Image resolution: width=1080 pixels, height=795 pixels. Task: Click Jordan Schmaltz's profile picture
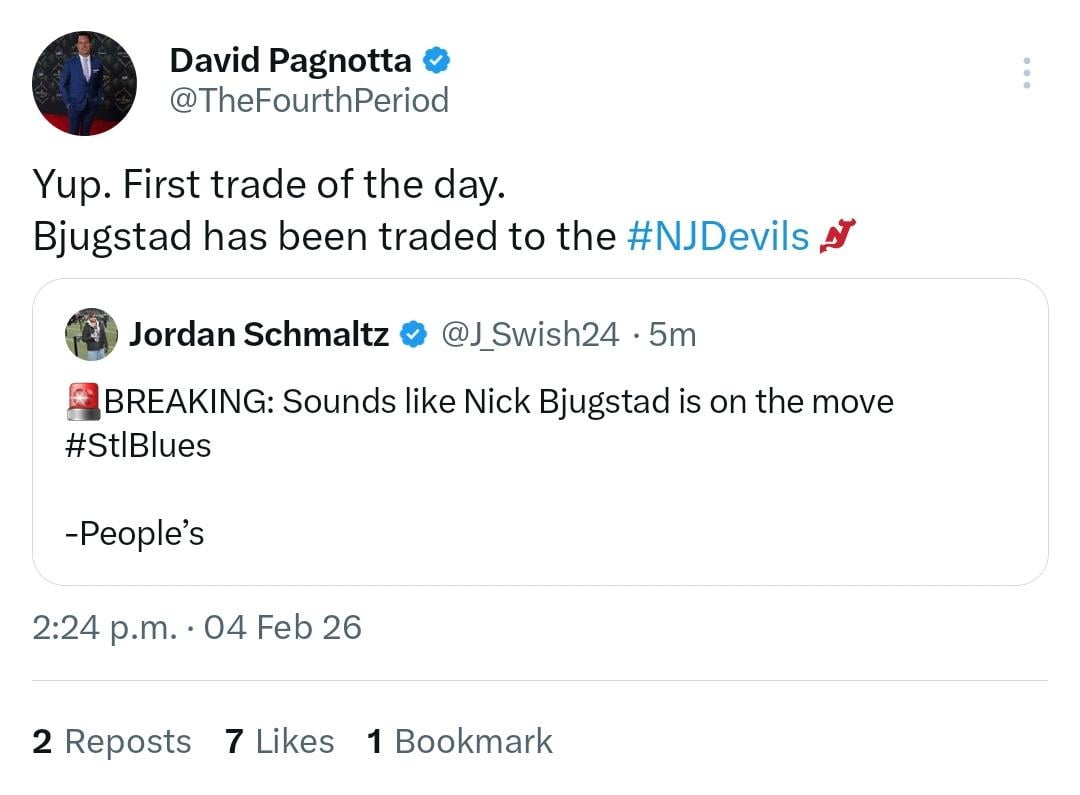click(x=91, y=333)
